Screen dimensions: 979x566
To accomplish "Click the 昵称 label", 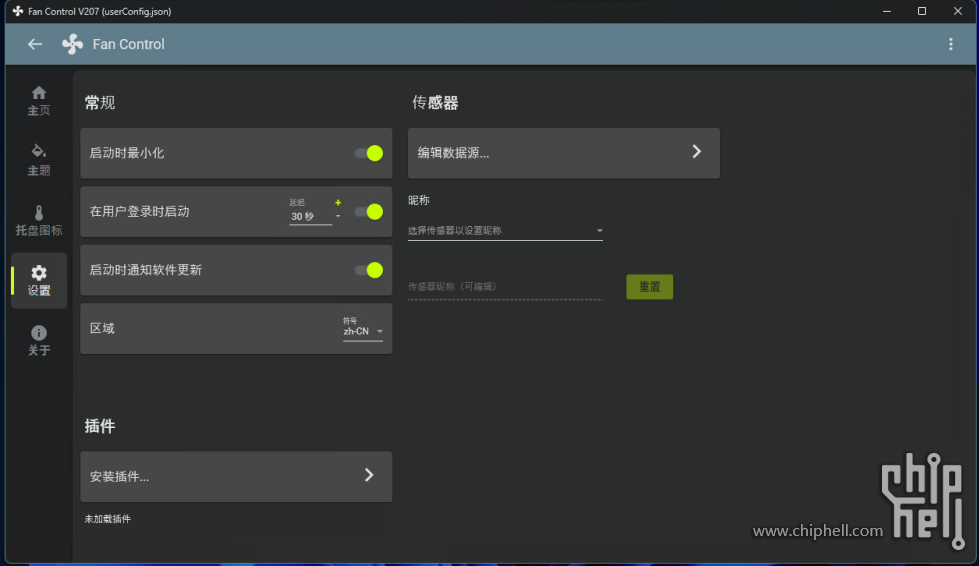I will (419, 200).
